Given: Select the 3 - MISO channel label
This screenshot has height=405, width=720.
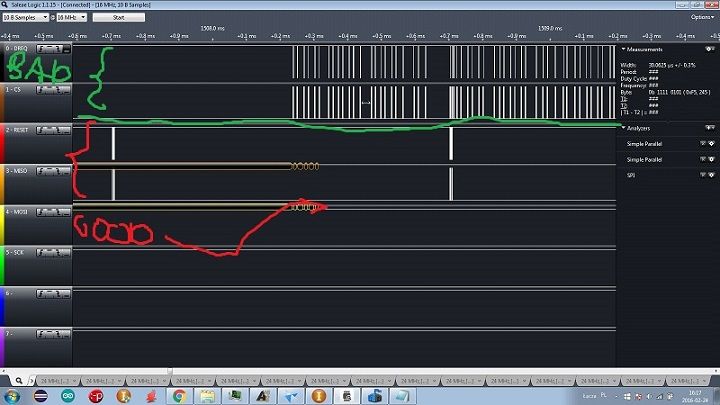Looking at the screenshot, I should click(x=17, y=171).
